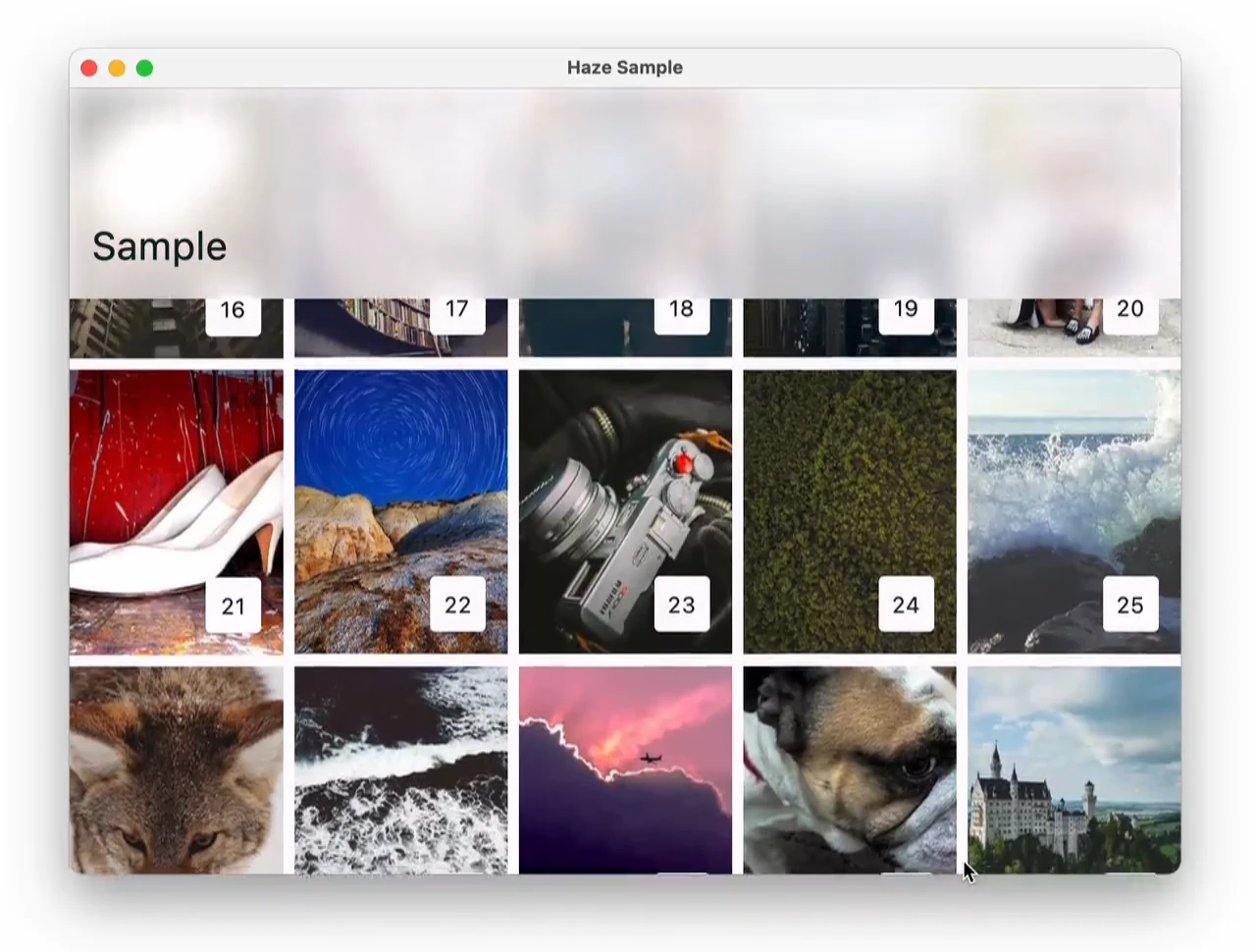Click the number 16 badge

(233, 312)
